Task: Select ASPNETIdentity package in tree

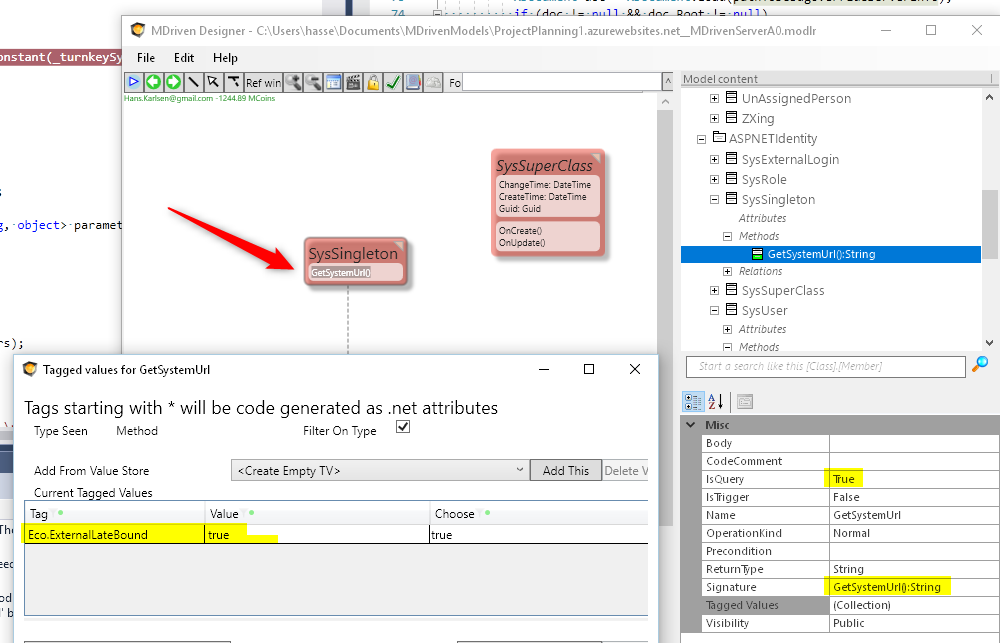Action: coord(772,138)
